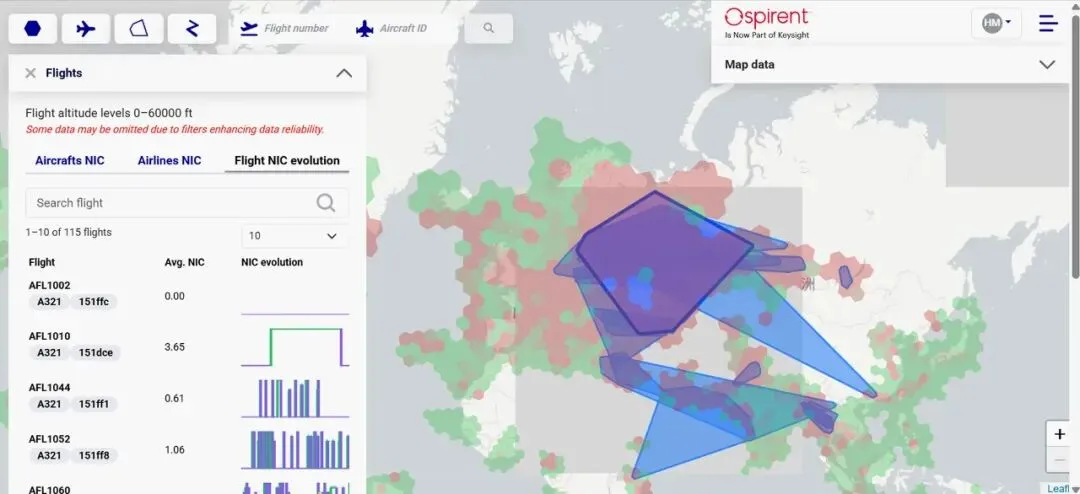Viewport: 1080px width, 494px height.
Task: Click Avg. NIC value 0.61
Action: click(x=174, y=398)
